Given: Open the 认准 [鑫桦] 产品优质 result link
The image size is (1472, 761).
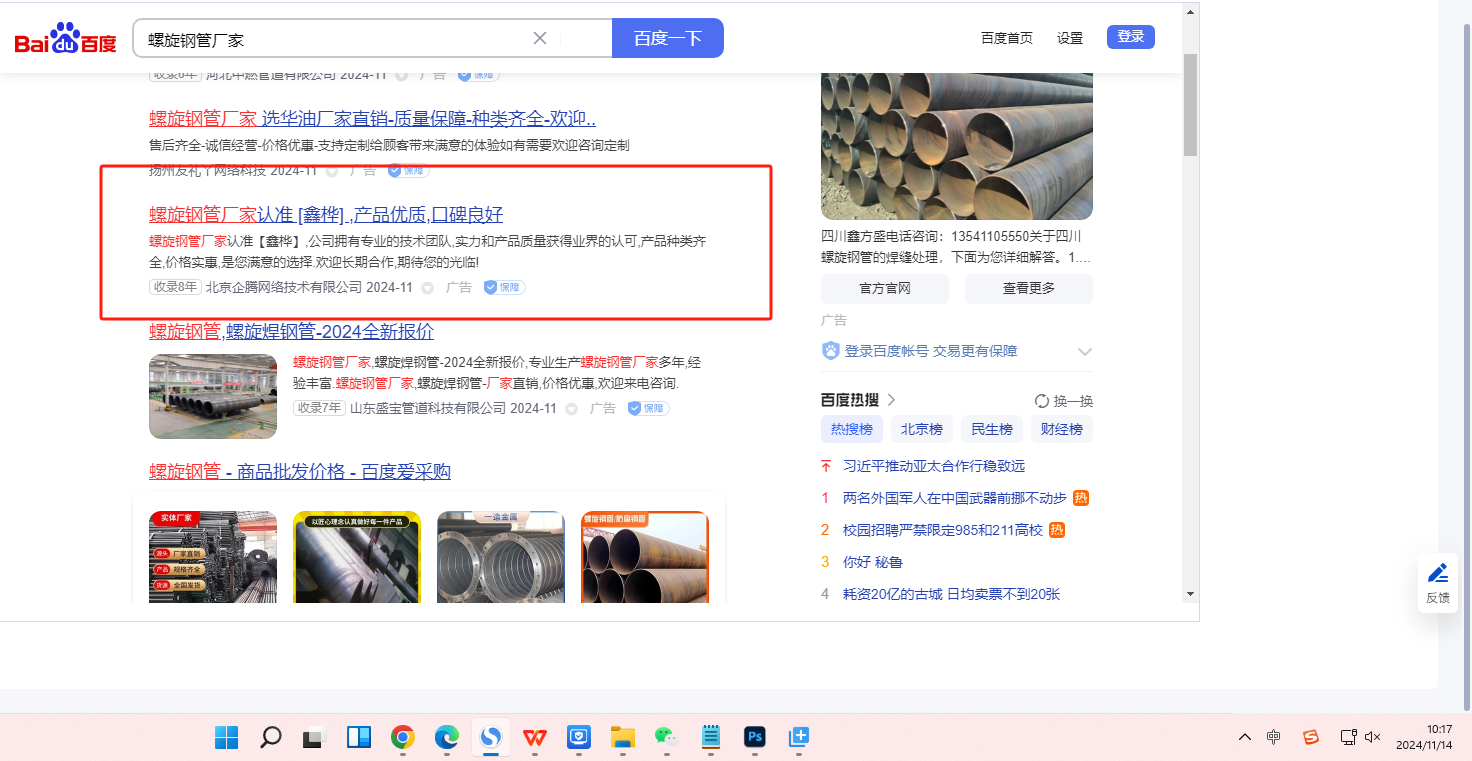Looking at the screenshot, I should 326,214.
